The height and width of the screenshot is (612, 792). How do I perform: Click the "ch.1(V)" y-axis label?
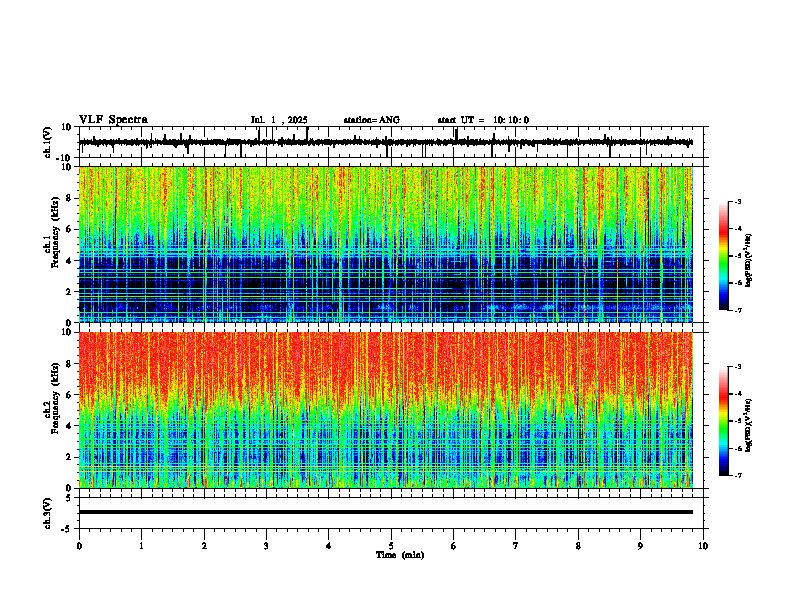[x=48, y=142]
